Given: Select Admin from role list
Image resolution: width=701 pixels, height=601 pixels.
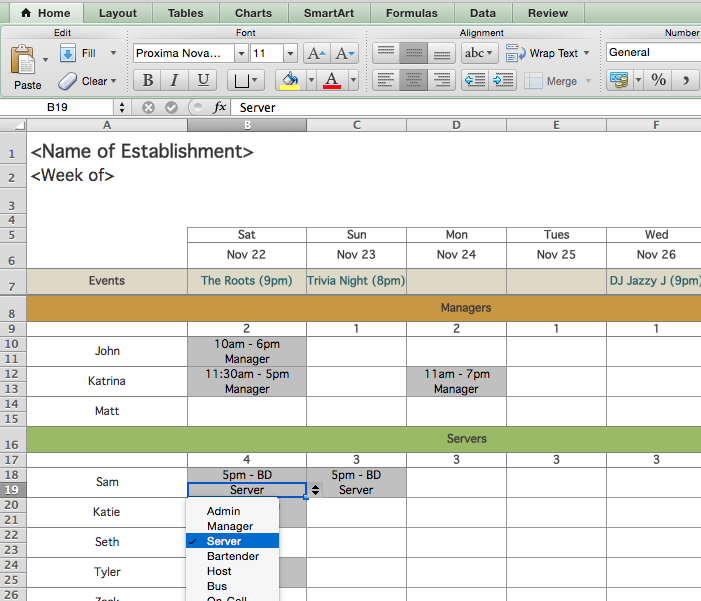Looking at the screenshot, I should pos(232,511).
